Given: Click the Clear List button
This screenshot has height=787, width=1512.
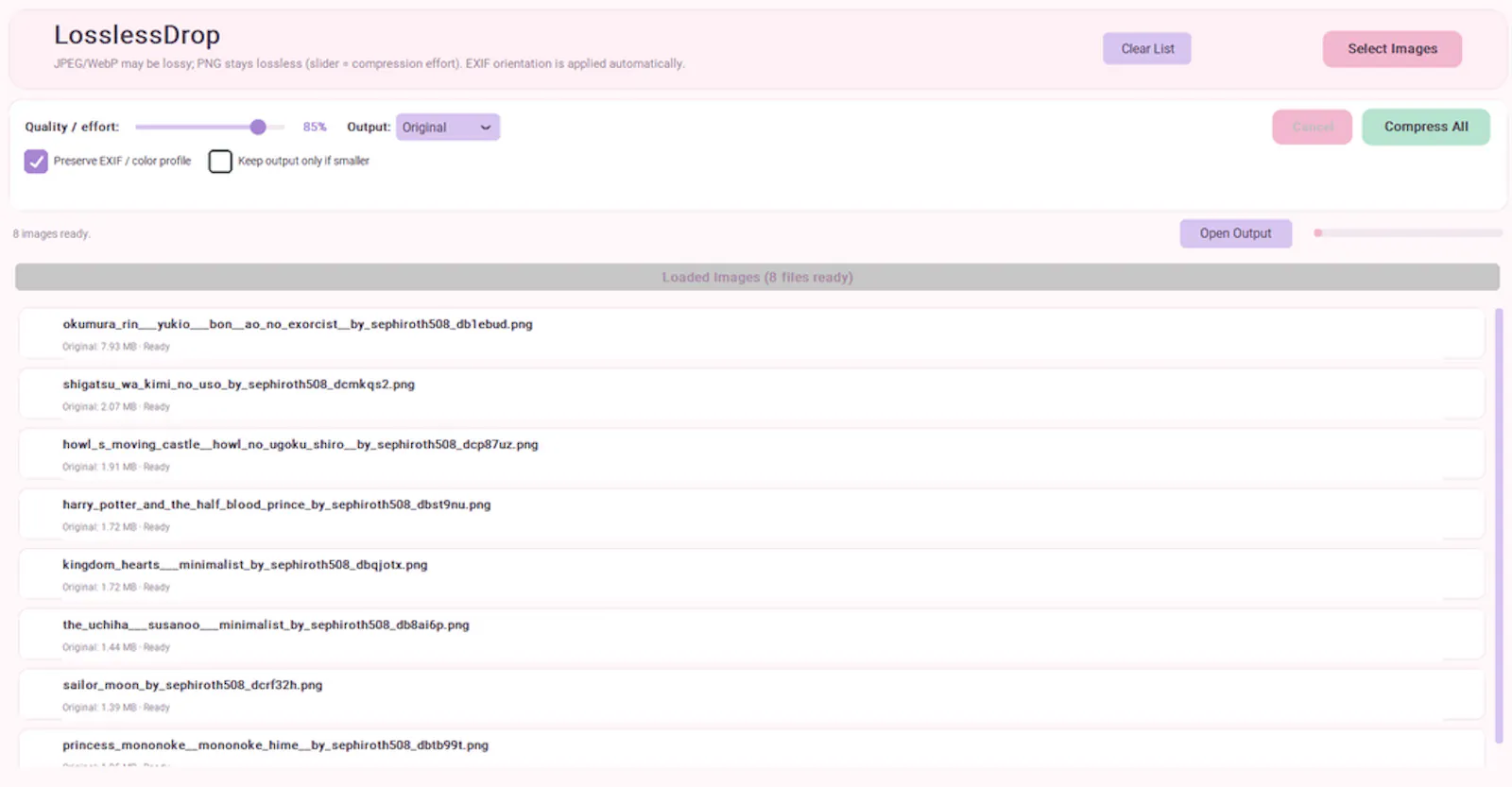Looking at the screenshot, I should tap(1146, 48).
